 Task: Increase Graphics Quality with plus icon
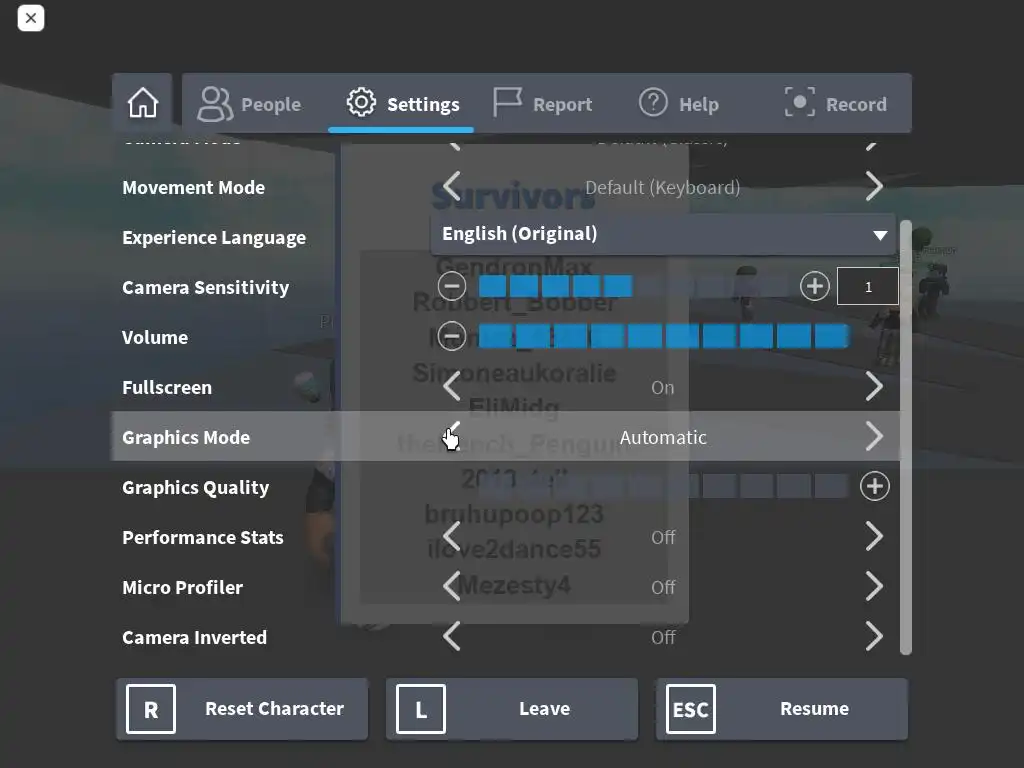tap(874, 486)
